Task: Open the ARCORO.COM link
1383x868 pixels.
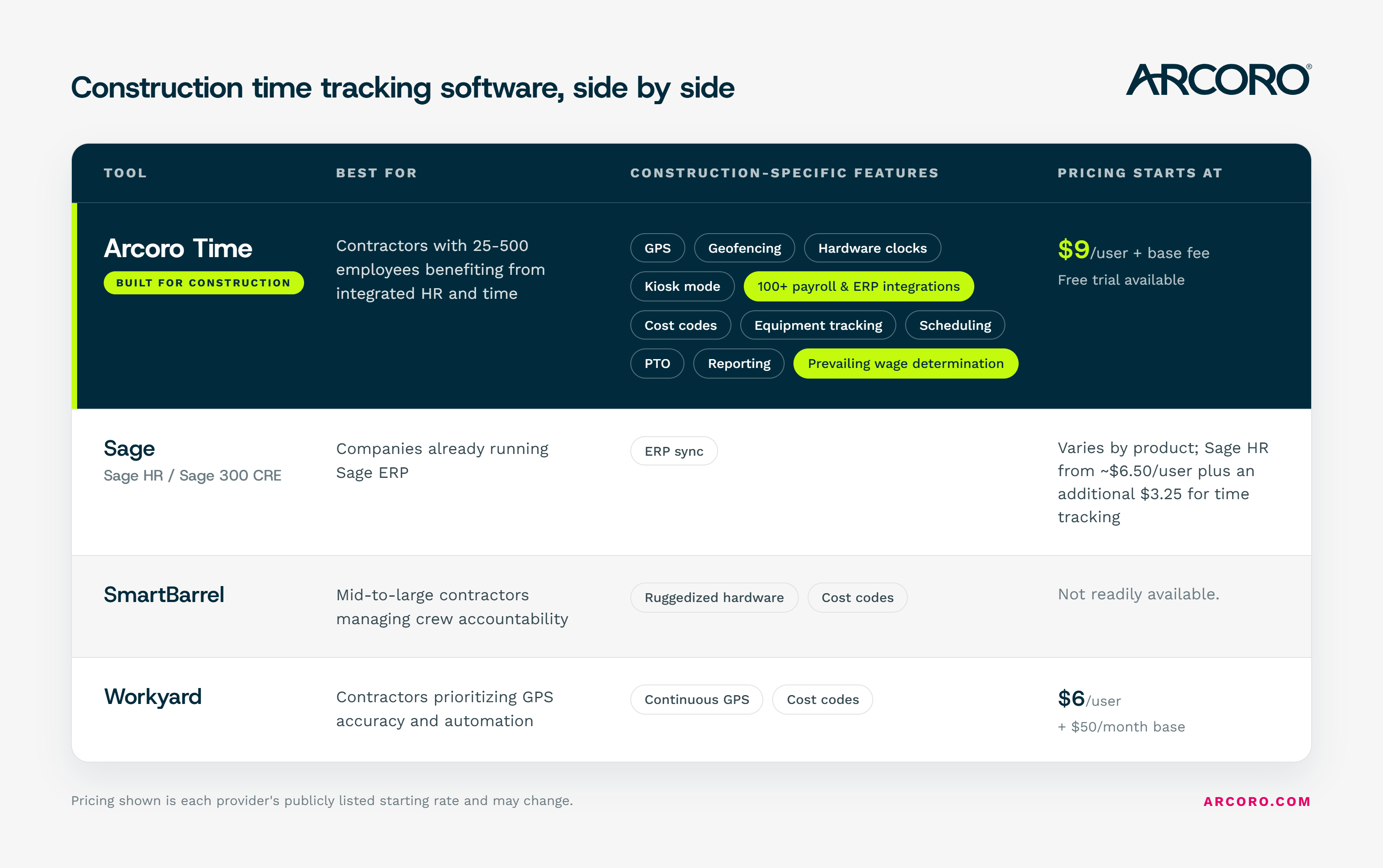Action: pyautogui.click(x=1257, y=802)
